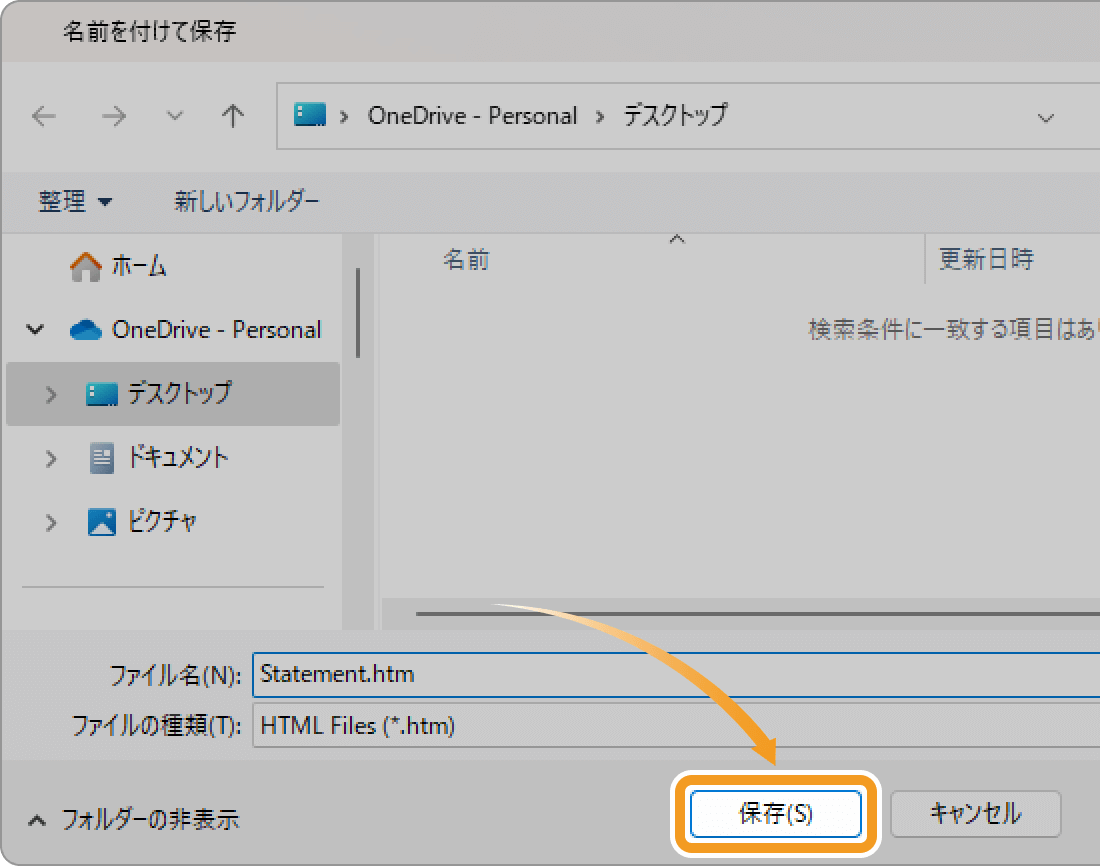Toggle フォルダーの非表示 to hide folders

coord(134,819)
